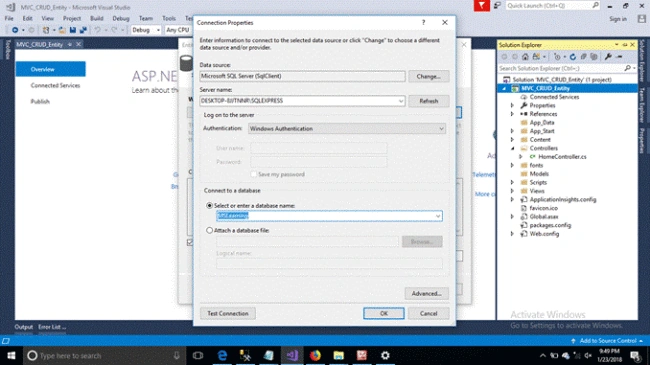Select 'Attach a database file' radio button

point(209,230)
